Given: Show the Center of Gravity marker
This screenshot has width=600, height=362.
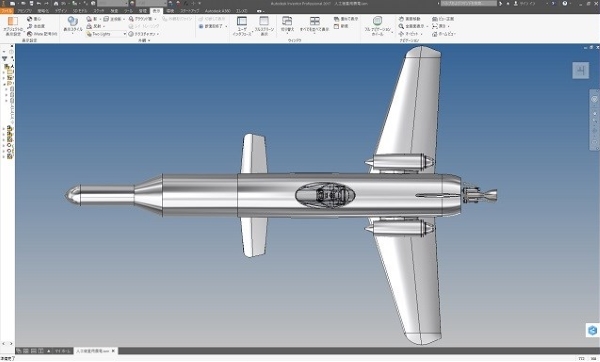Looking at the screenshot, I should pyautogui.click(x=34, y=19).
